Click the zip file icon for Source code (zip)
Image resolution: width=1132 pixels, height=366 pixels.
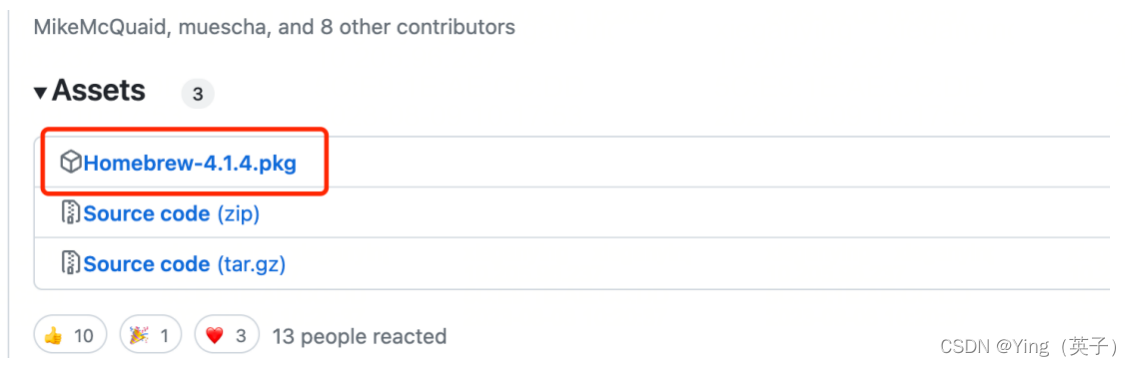[x=71, y=214]
